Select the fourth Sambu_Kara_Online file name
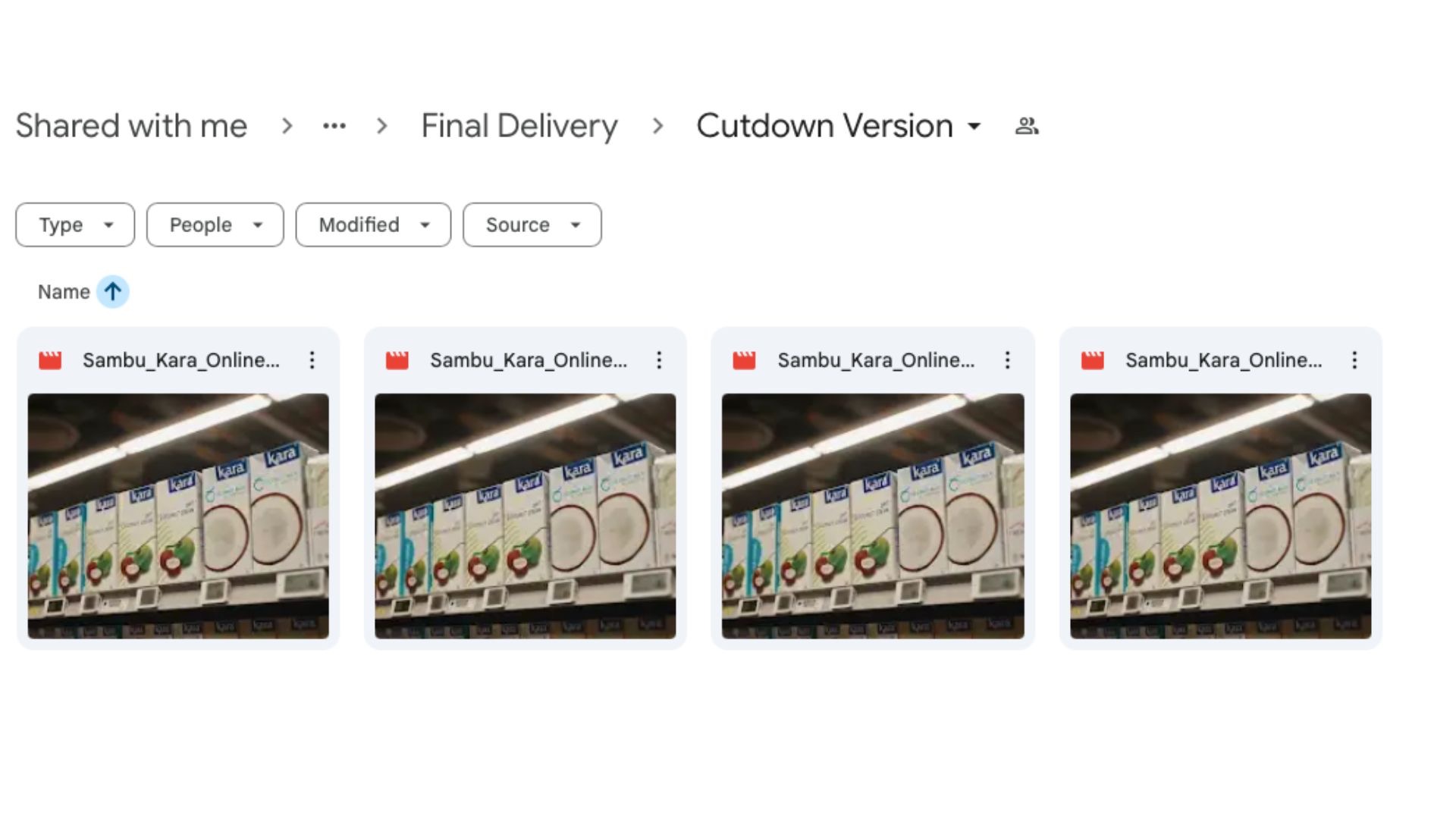The width and height of the screenshot is (1456, 819). (1224, 360)
